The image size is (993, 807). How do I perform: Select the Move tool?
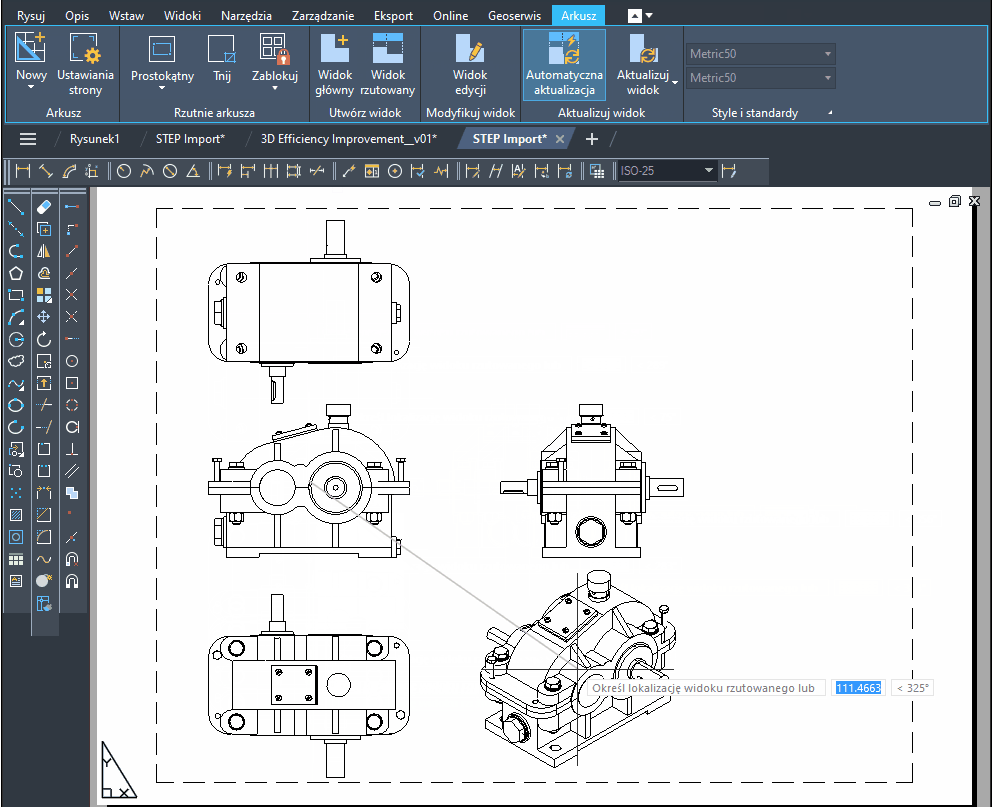click(x=44, y=317)
